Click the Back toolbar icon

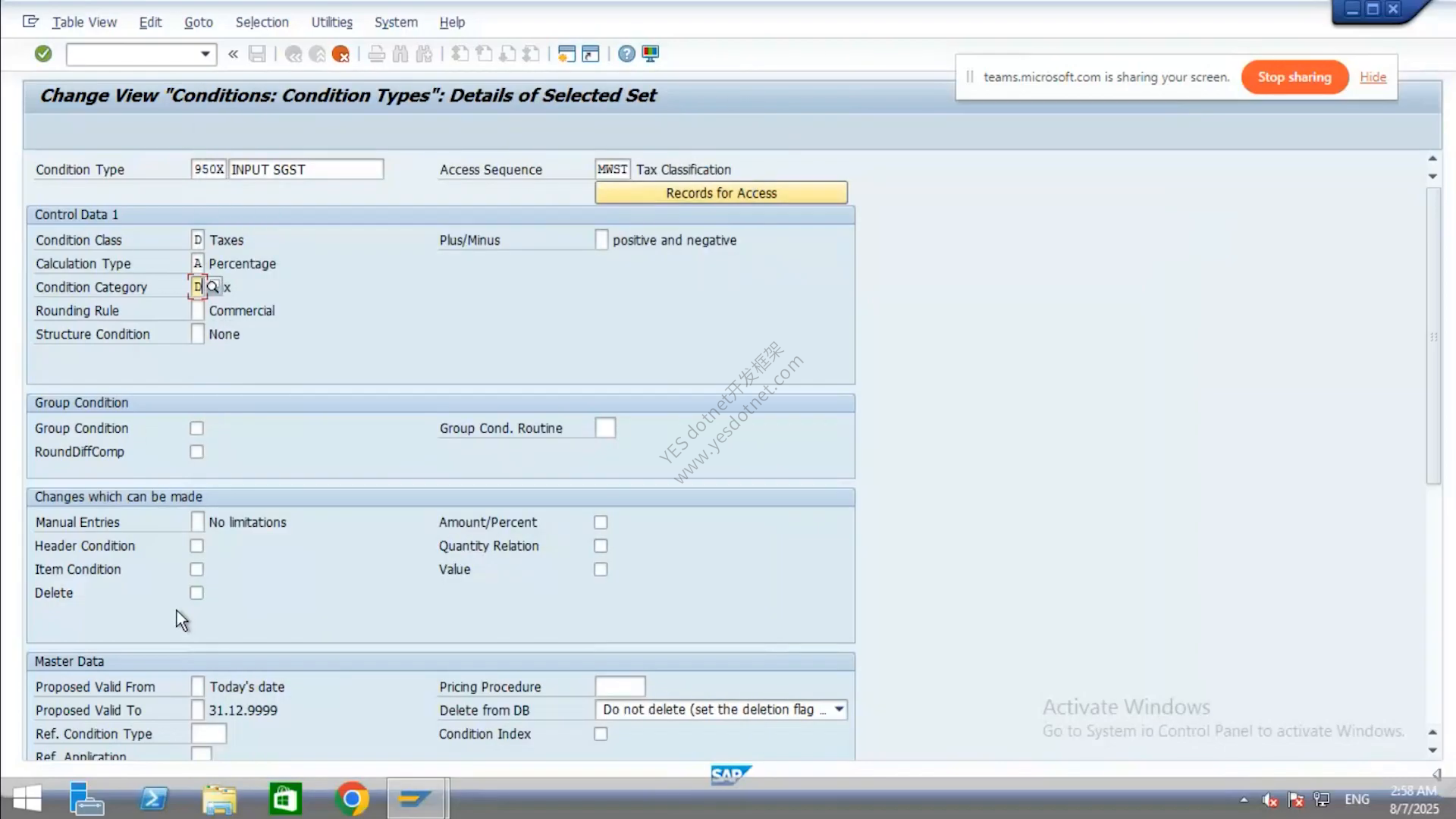coord(293,54)
